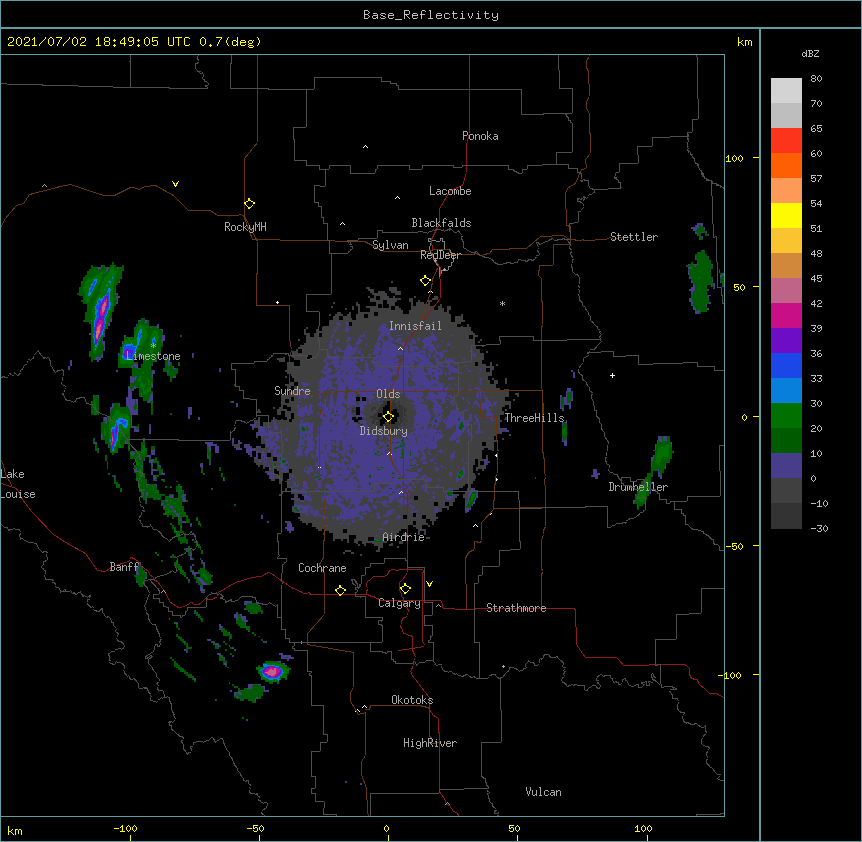Image resolution: width=862 pixels, height=842 pixels.
Task: Click the Sylvan label
Action: (x=390, y=245)
